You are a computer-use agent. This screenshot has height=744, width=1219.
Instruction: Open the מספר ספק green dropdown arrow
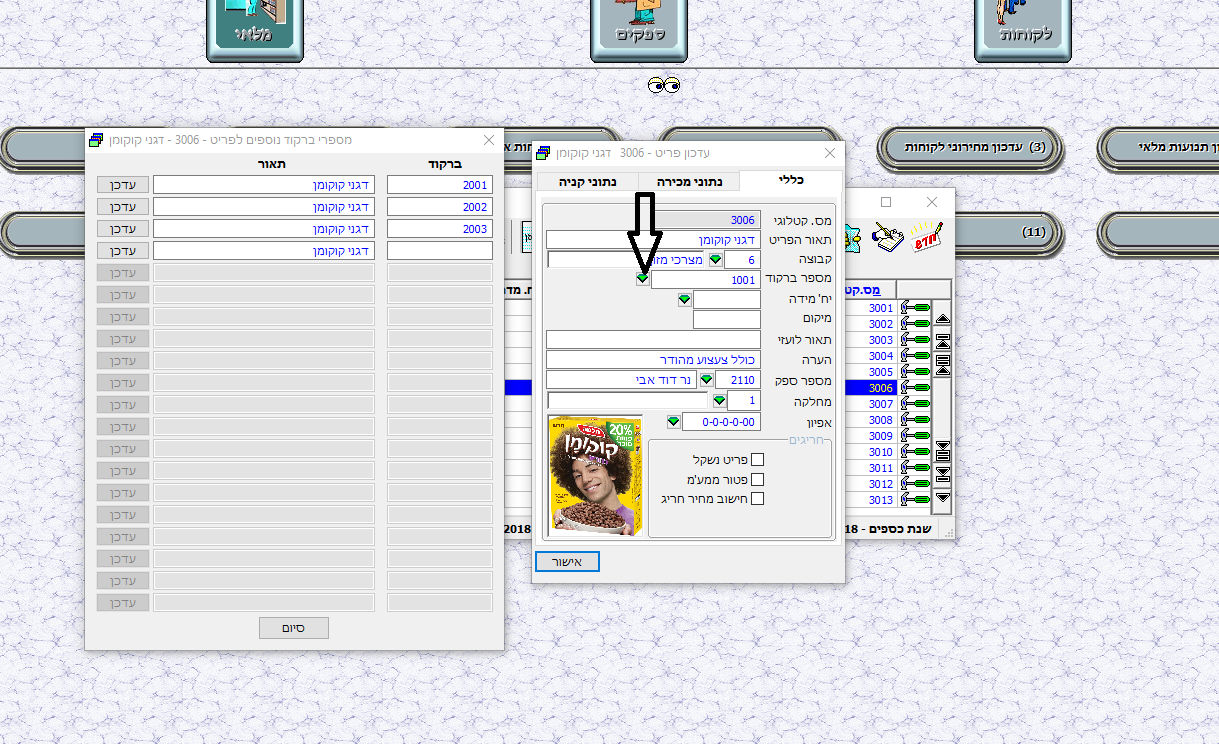coord(706,380)
